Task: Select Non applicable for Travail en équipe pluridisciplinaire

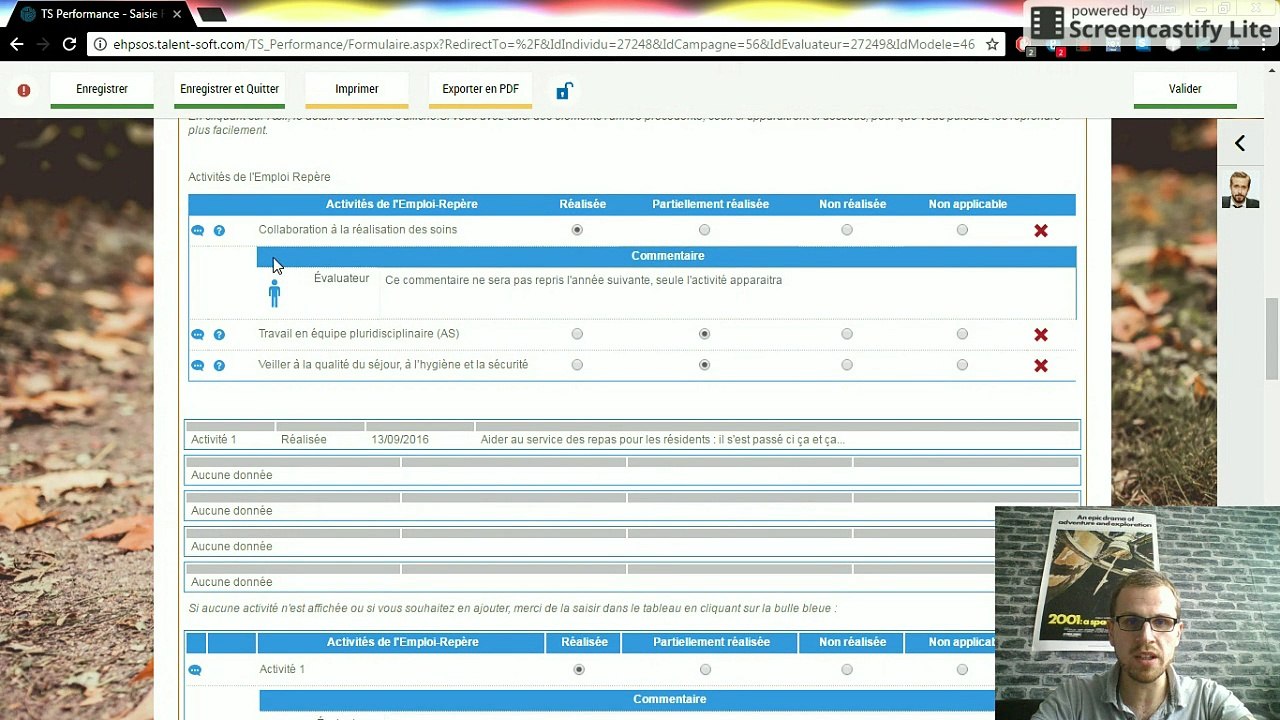Action: [962, 334]
